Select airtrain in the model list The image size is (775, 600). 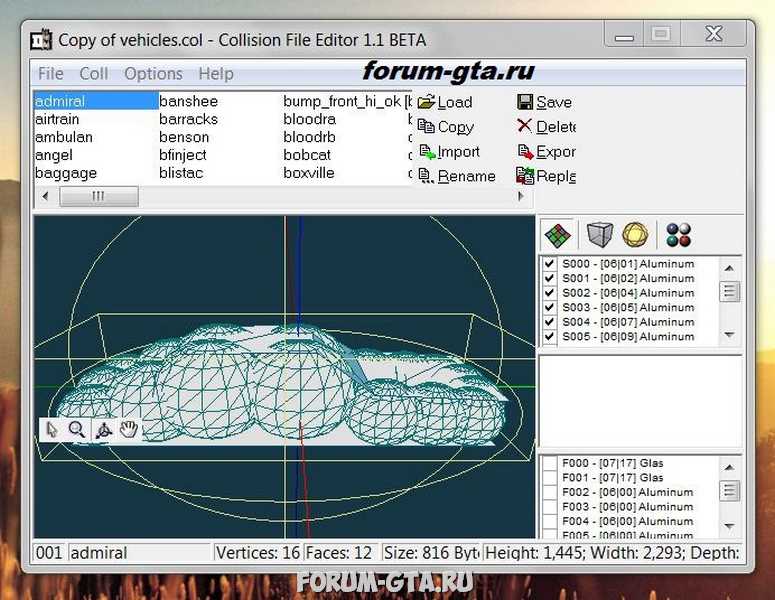(57, 120)
